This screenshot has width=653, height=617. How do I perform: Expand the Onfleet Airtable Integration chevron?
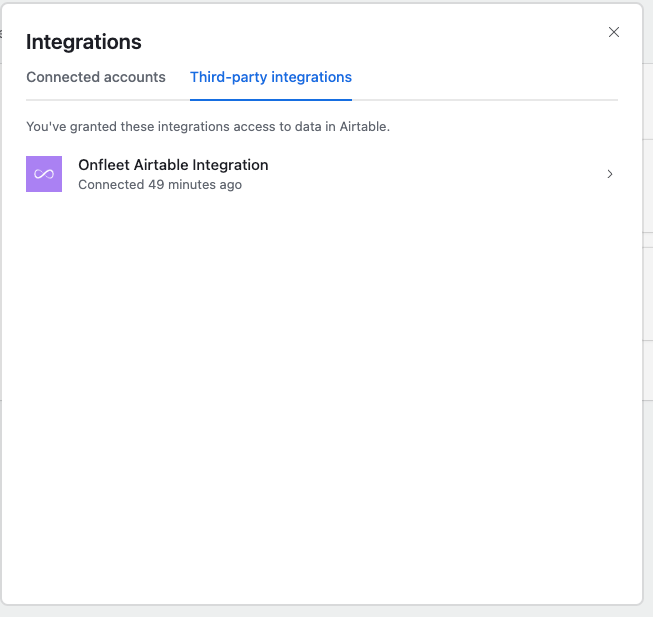610,174
